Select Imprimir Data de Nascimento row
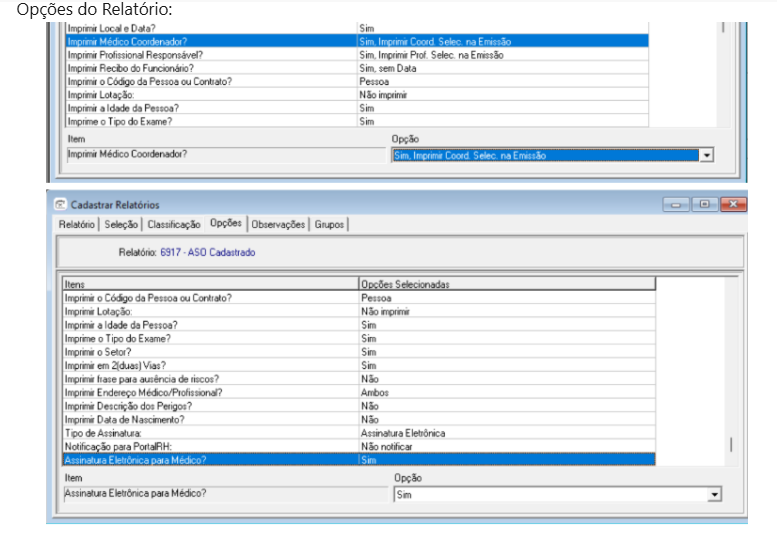The image size is (777, 537). [x=210, y=420]
